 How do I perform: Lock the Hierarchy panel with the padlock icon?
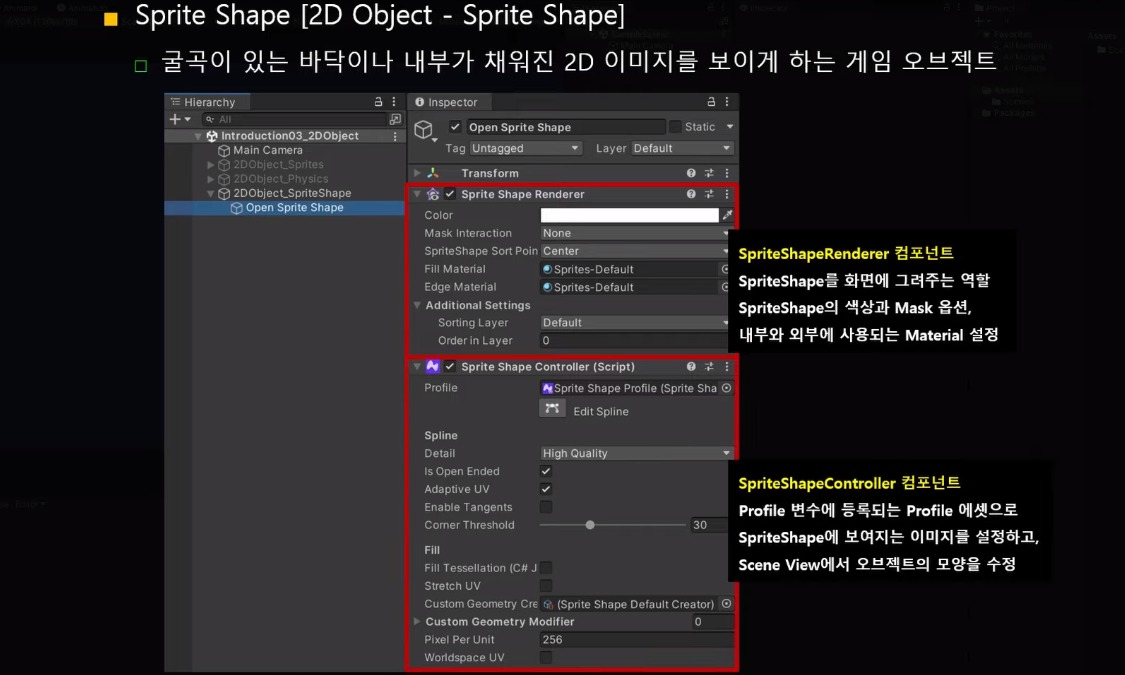(x=378, y=102)
